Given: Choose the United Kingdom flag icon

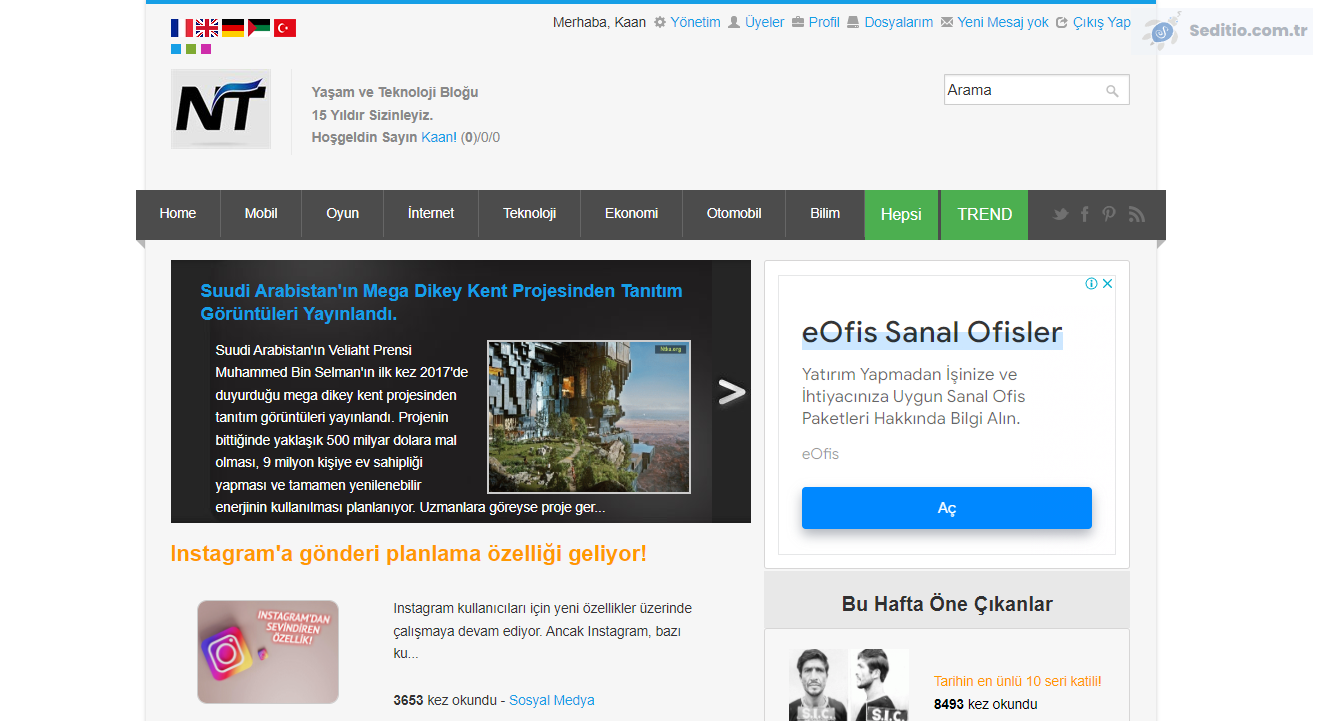Looking at the screenshot, I should click(x=207, y=28).
